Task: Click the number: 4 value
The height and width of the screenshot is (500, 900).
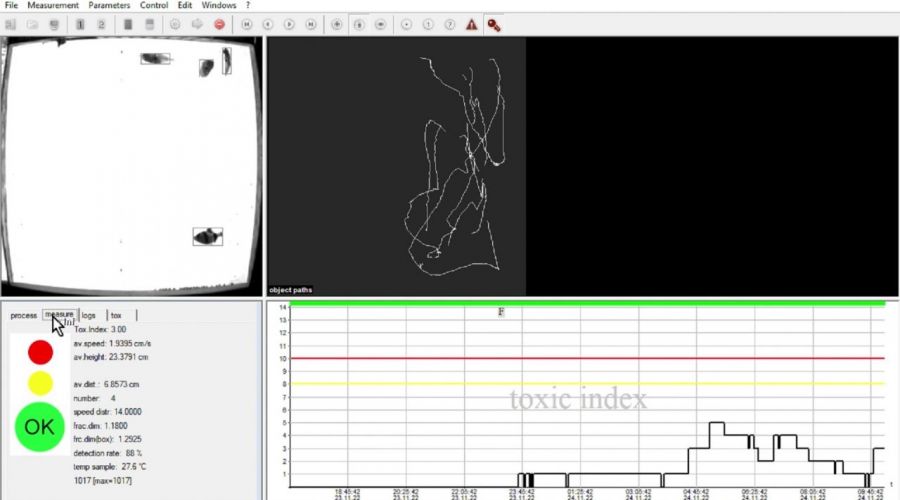Action: [94, 398]
